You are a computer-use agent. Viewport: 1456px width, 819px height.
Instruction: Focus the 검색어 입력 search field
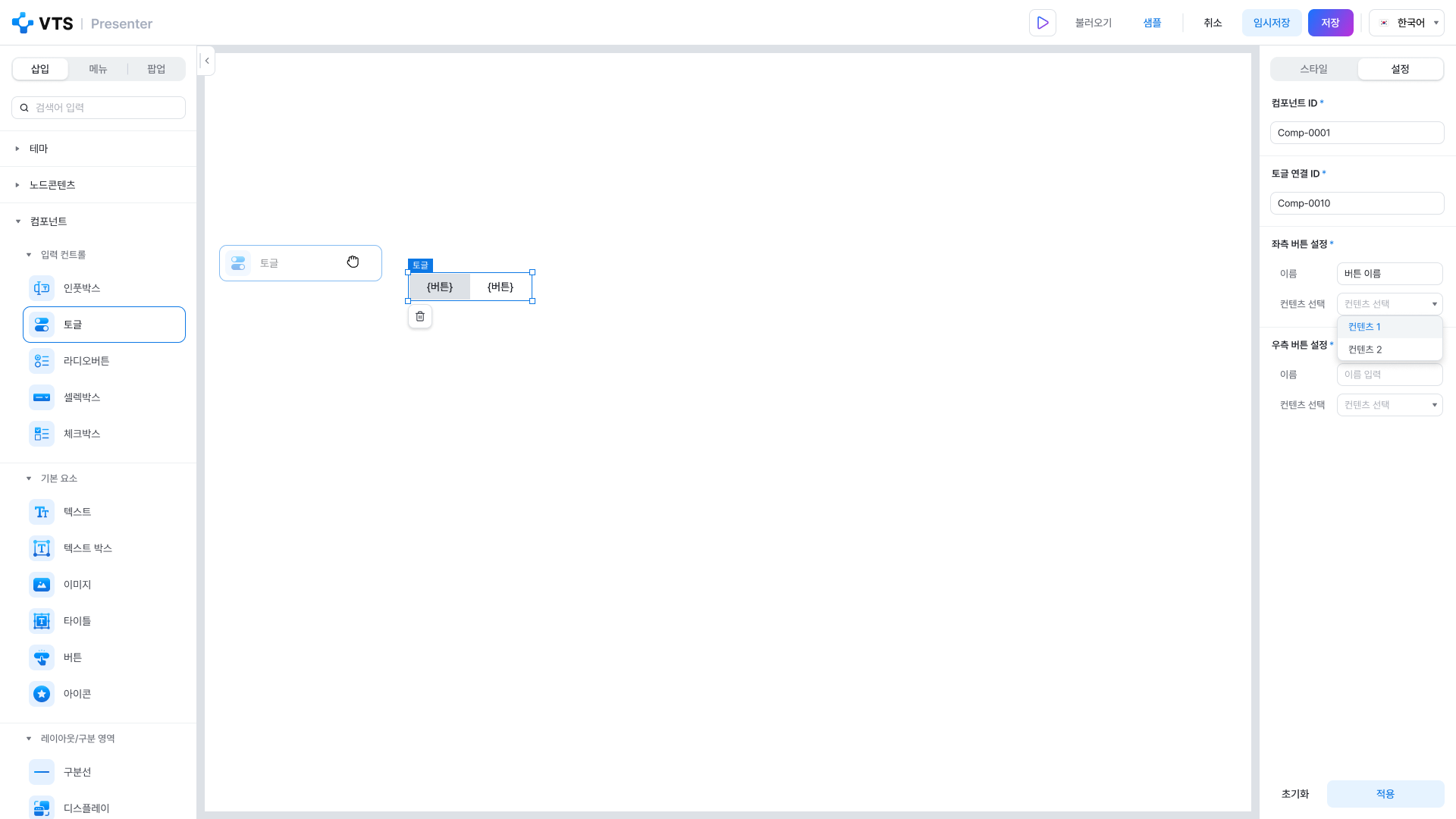coord(99,108)
